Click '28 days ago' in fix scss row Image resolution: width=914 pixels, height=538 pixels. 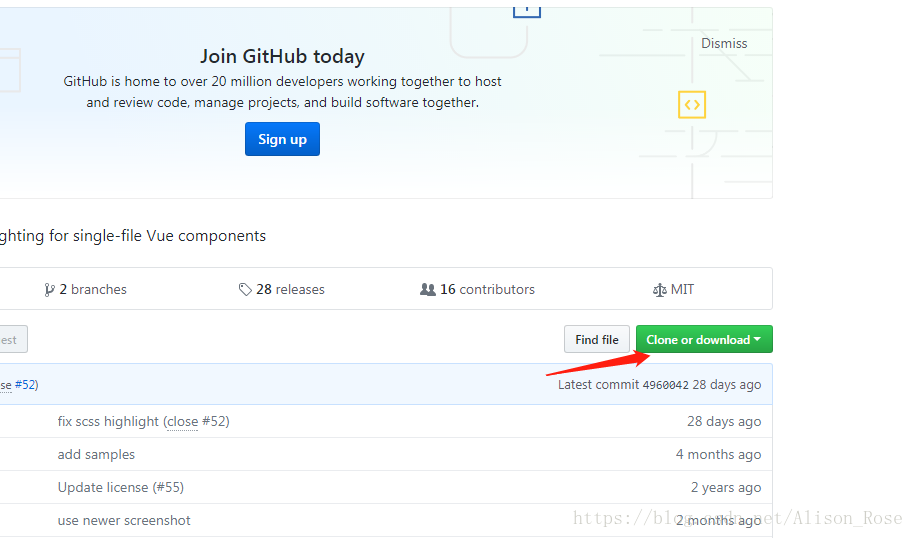click(724, 421)
